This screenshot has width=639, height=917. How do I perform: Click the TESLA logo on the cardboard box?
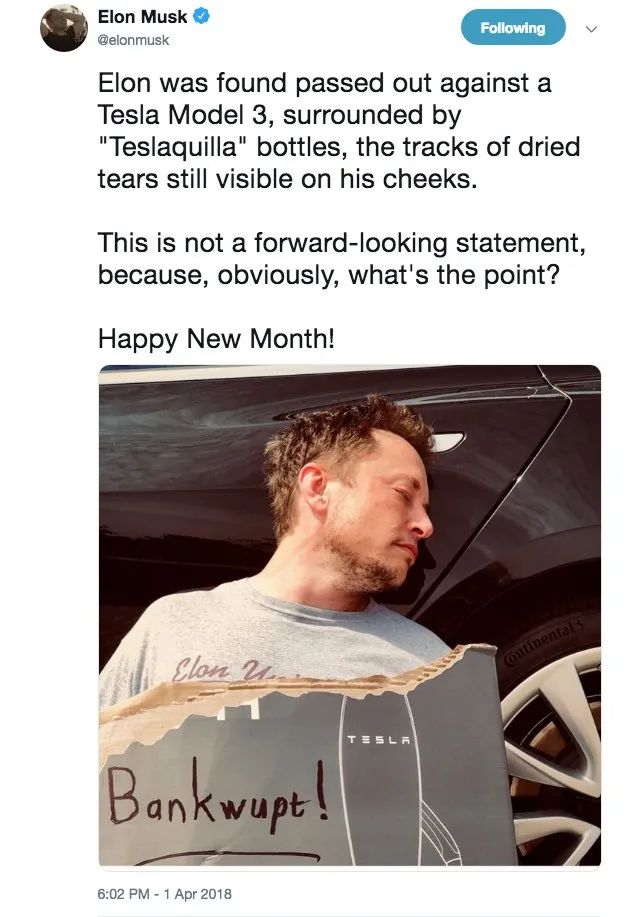click(379, 739)
